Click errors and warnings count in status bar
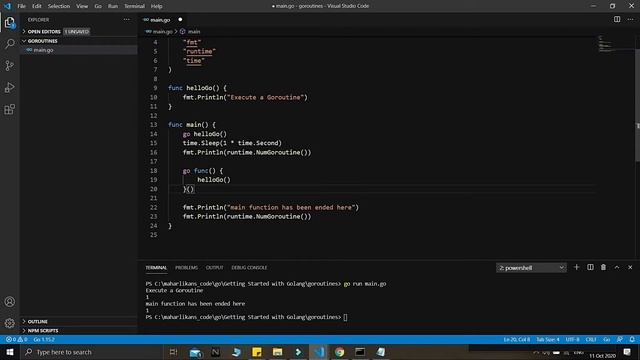Screen dimensions: 640x360 pyautogui.click(x=16, y=339)
